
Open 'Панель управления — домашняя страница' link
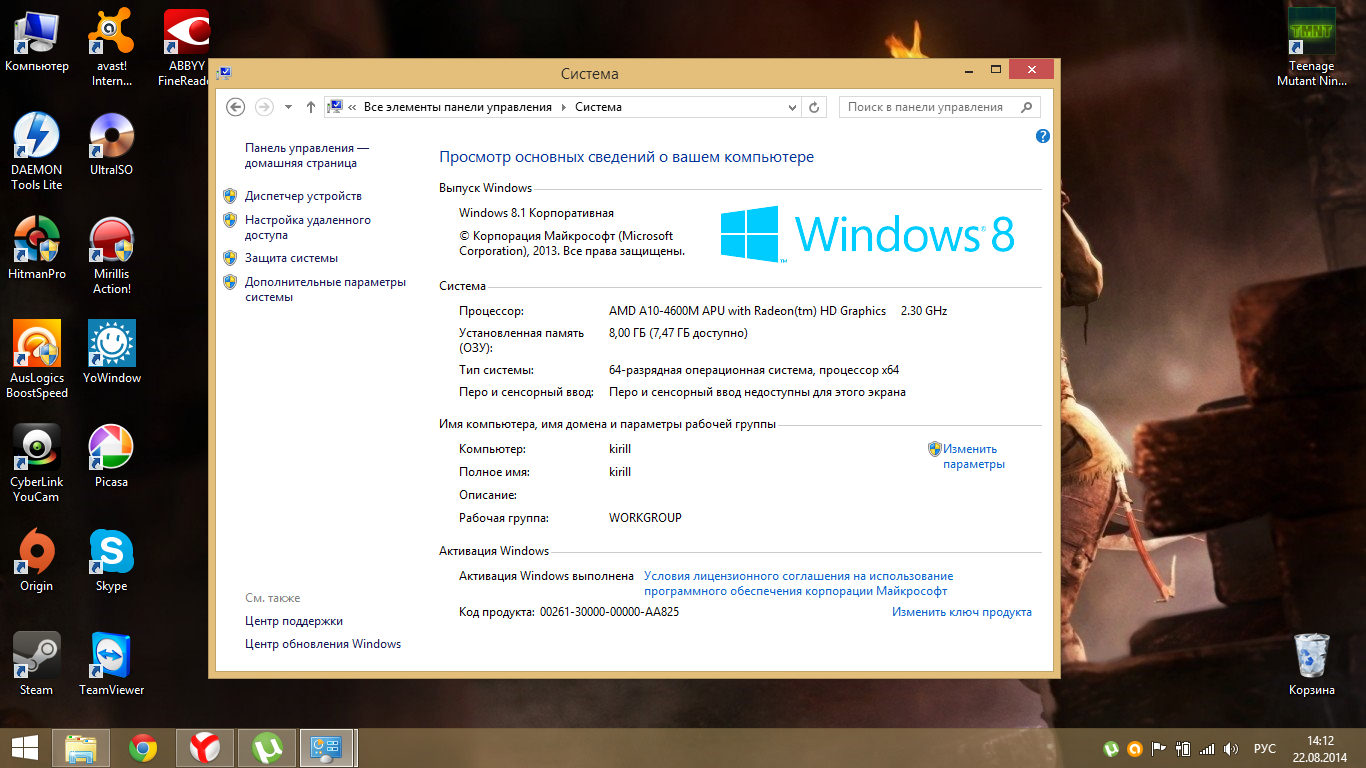click(x=307, y=155)
